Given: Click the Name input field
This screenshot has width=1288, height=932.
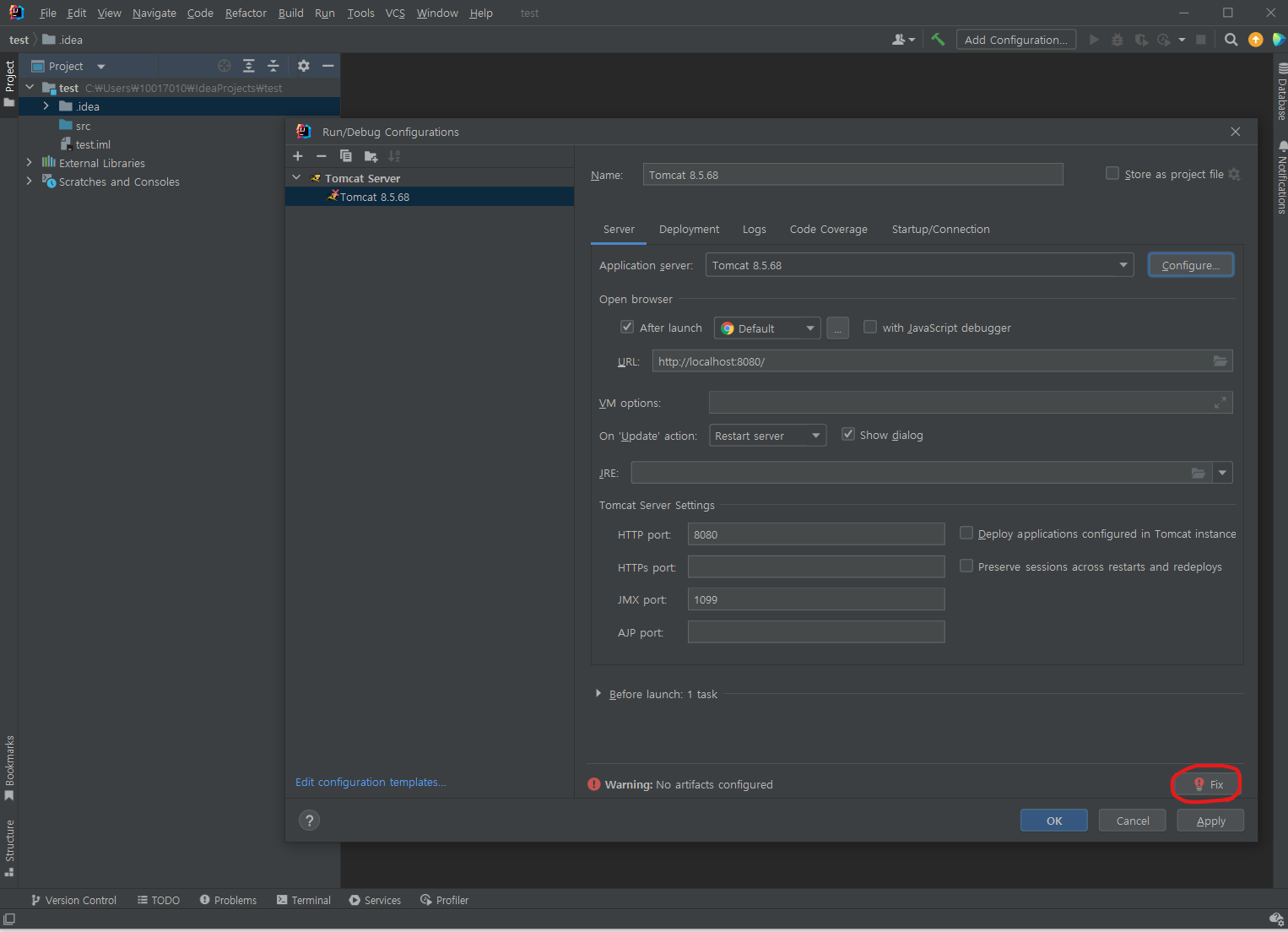Looking at the screenshot, I should [x=852, y=175].
